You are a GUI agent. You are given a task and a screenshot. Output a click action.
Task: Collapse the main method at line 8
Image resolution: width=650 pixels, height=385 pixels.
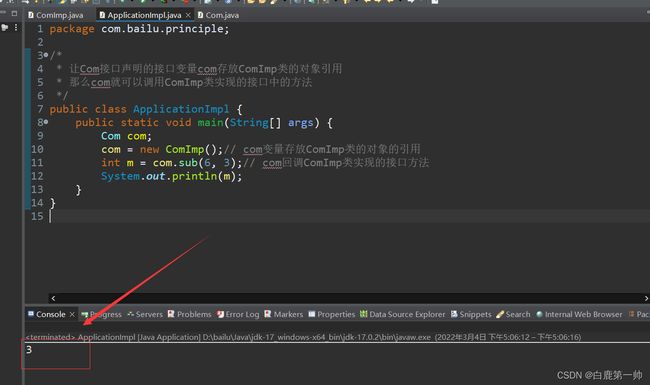click(x=46, y=122)
